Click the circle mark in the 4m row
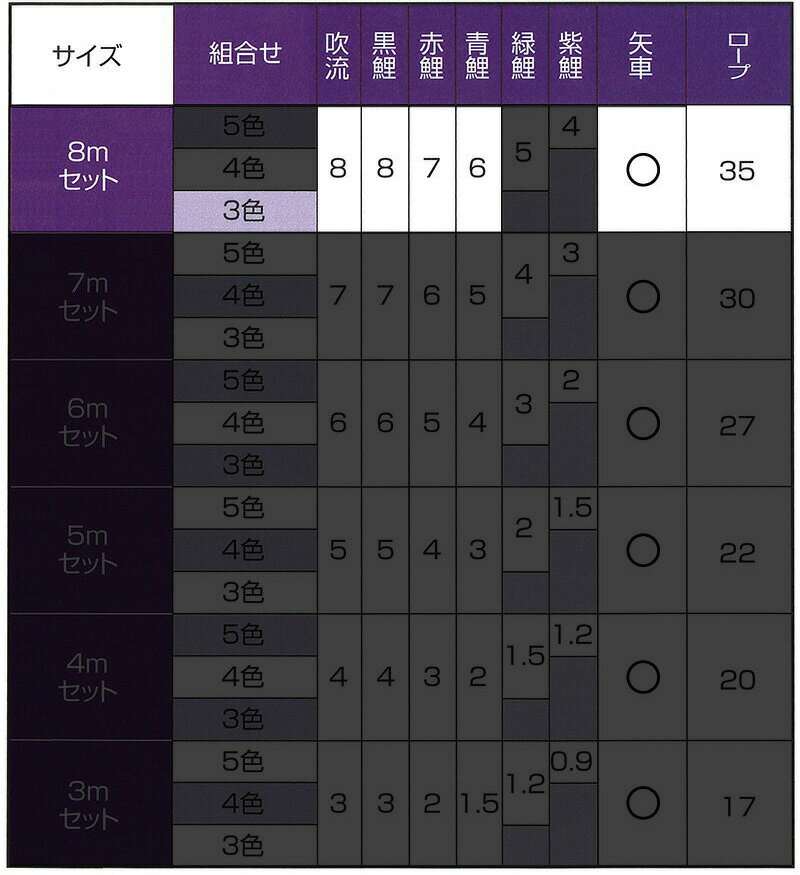The image size is (800, 875). (642, 677)
